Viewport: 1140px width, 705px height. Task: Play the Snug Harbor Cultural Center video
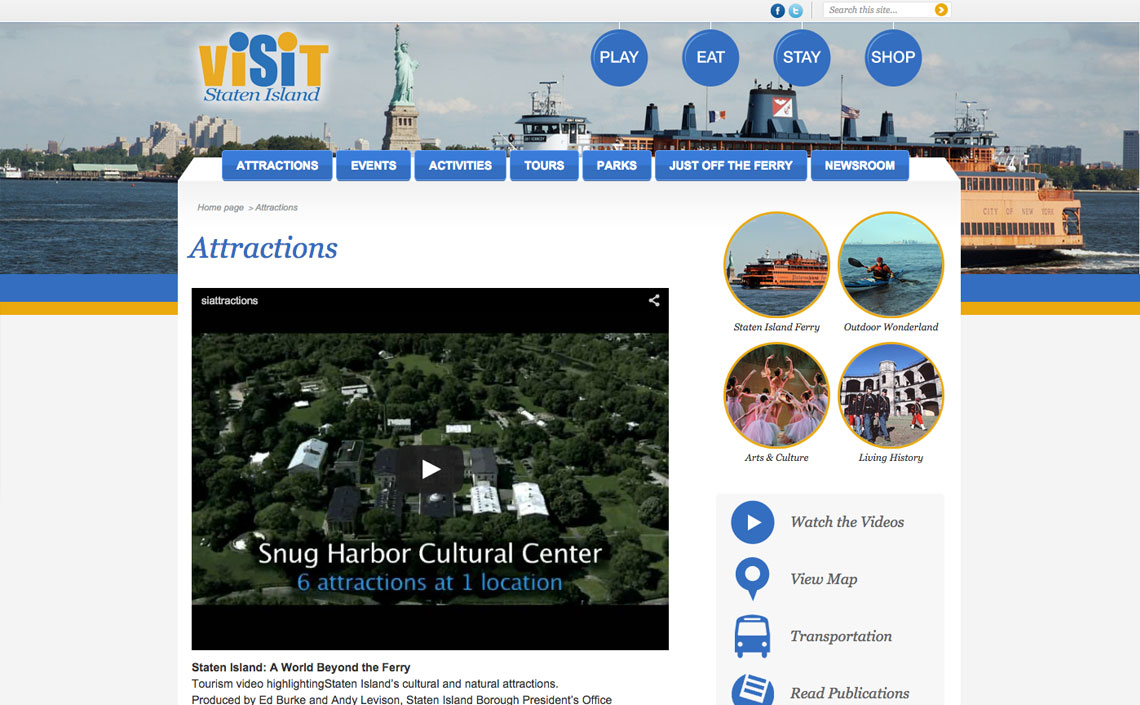click(x=430, y=469)
